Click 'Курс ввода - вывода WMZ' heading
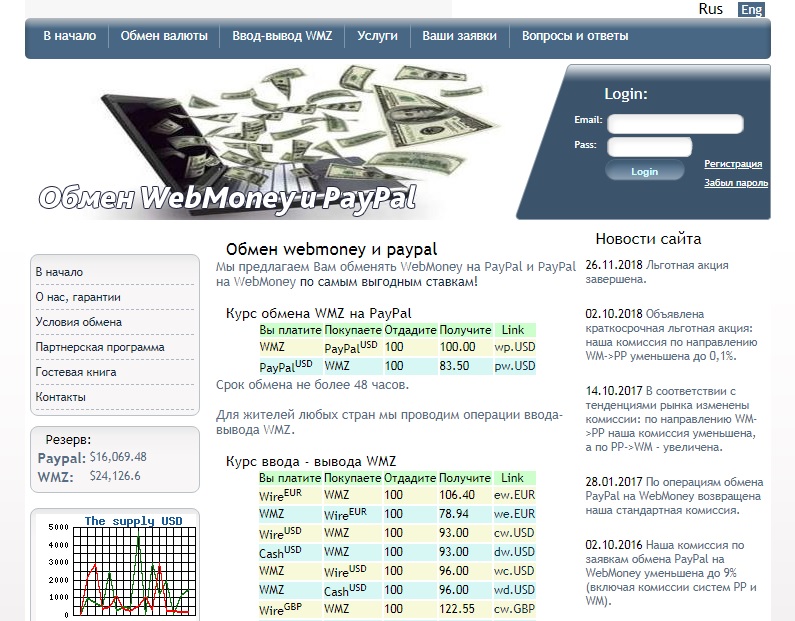Image resolution: width=795 pixels, height=621 pixels. point(311,461)
